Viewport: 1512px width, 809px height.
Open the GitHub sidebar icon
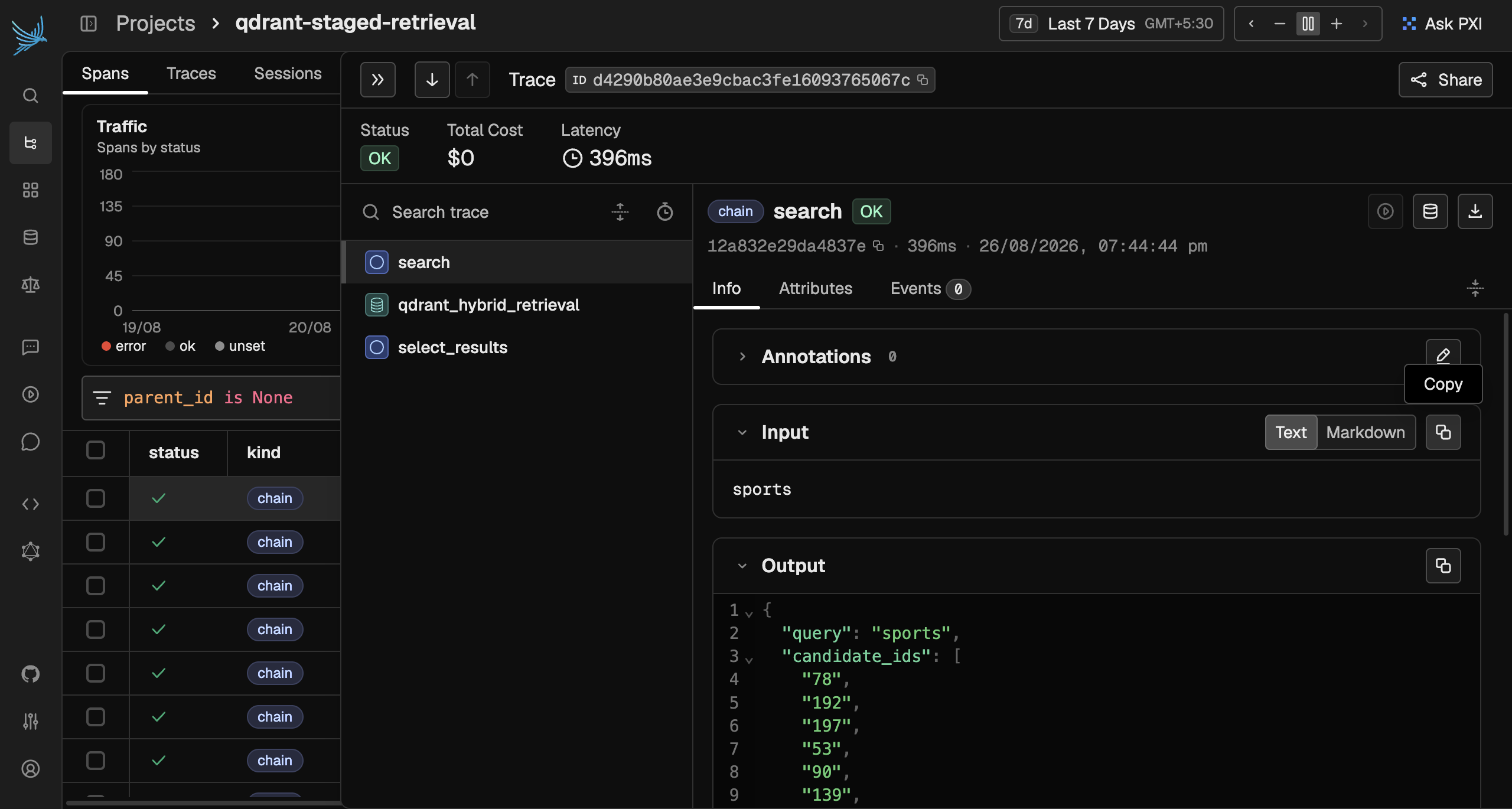pyautogui.click(x=31, y=674)
